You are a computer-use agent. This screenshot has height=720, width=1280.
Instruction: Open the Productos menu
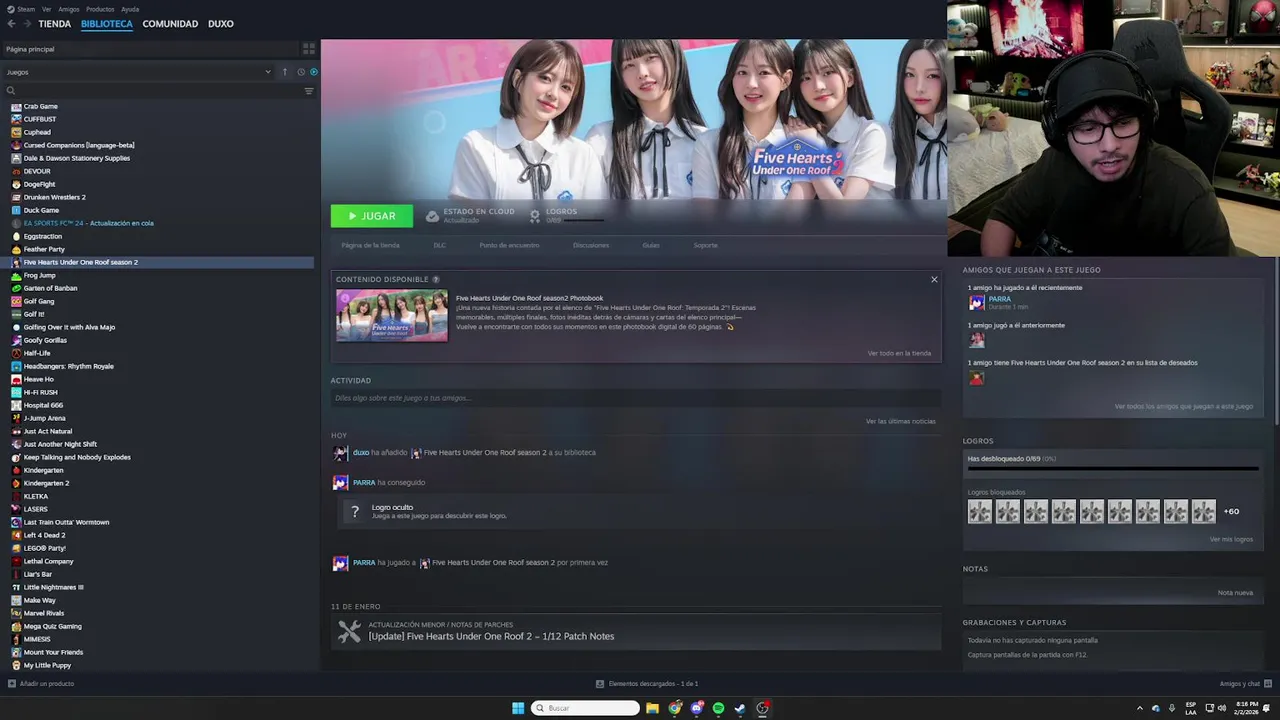[100, 9]
